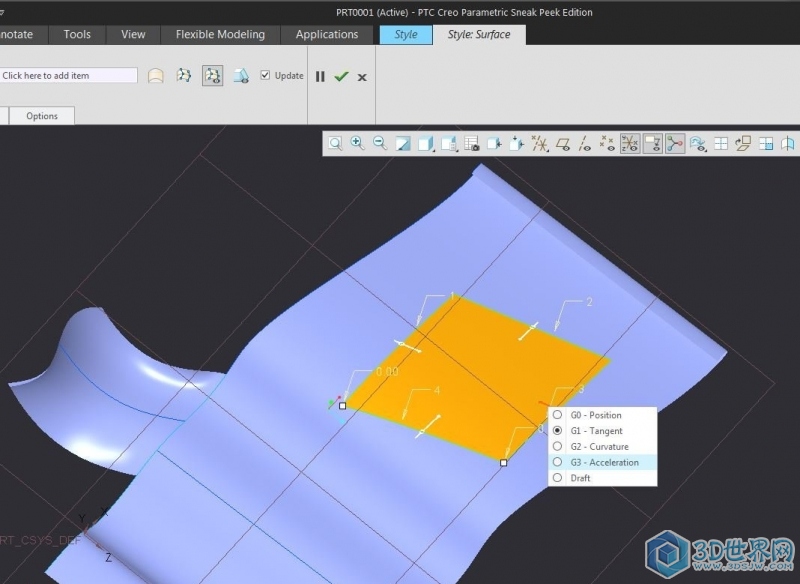Accept the surface with the green checkmark
Image resolution: width=800 pixels, height=584 pixels.
click(x=341, y=77)
